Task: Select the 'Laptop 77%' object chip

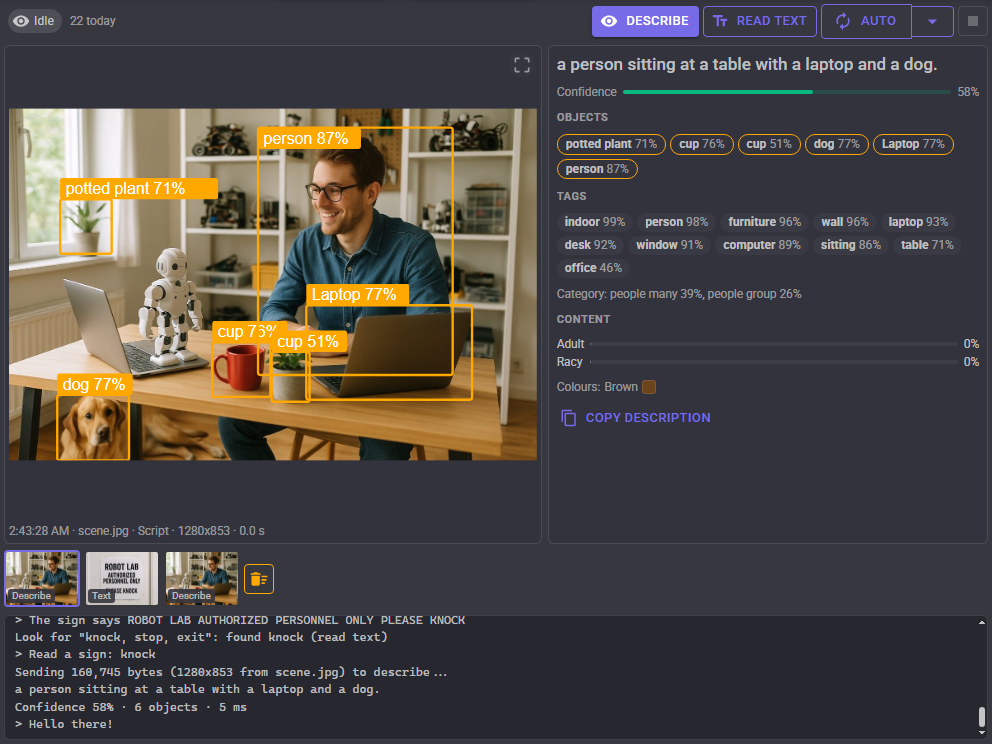Action: point(913,144)
